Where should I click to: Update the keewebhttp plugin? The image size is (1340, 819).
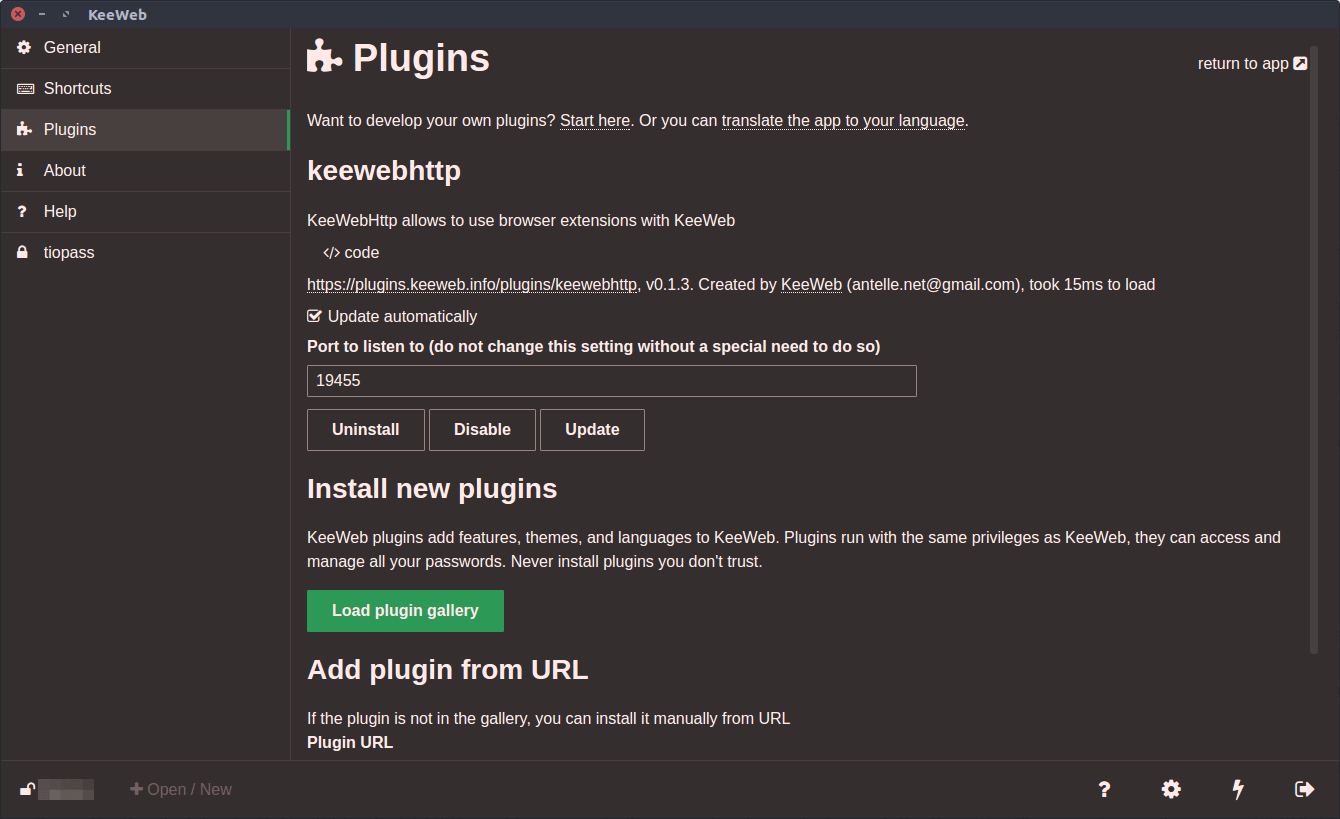point(592,429)
